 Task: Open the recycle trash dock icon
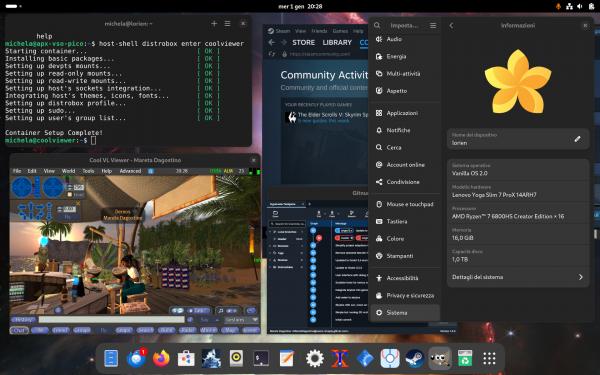click(x=465, y=359)
